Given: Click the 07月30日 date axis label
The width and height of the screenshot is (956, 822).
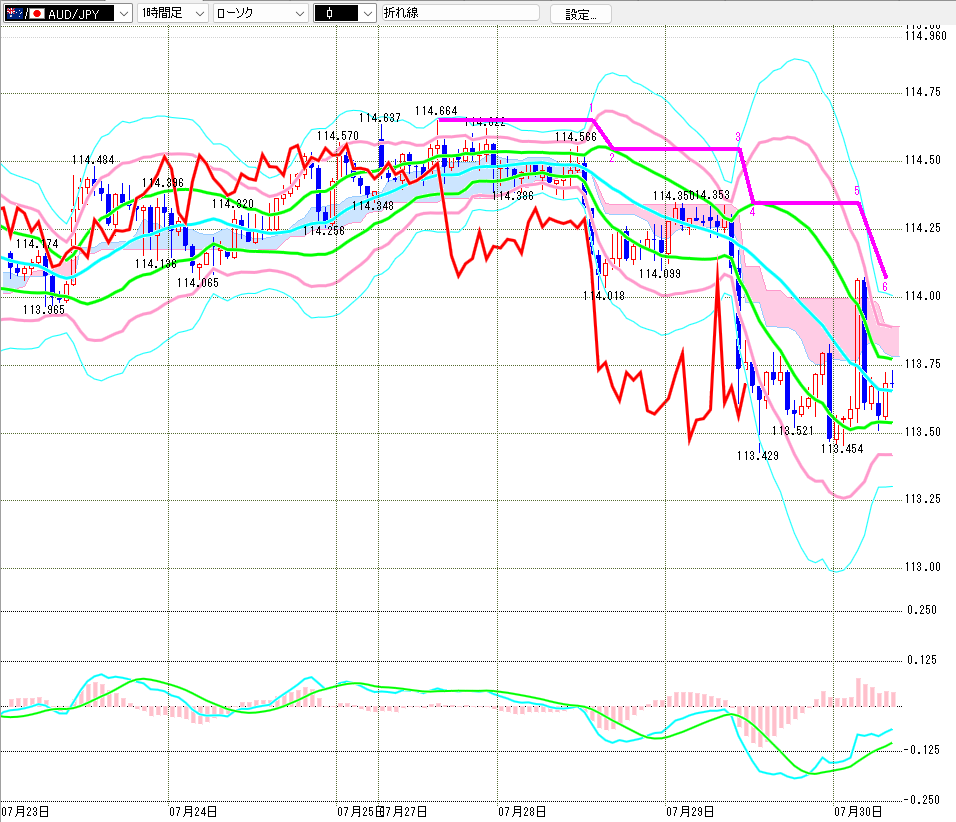Looking at the screenshot, I should (x=858, y=812).
